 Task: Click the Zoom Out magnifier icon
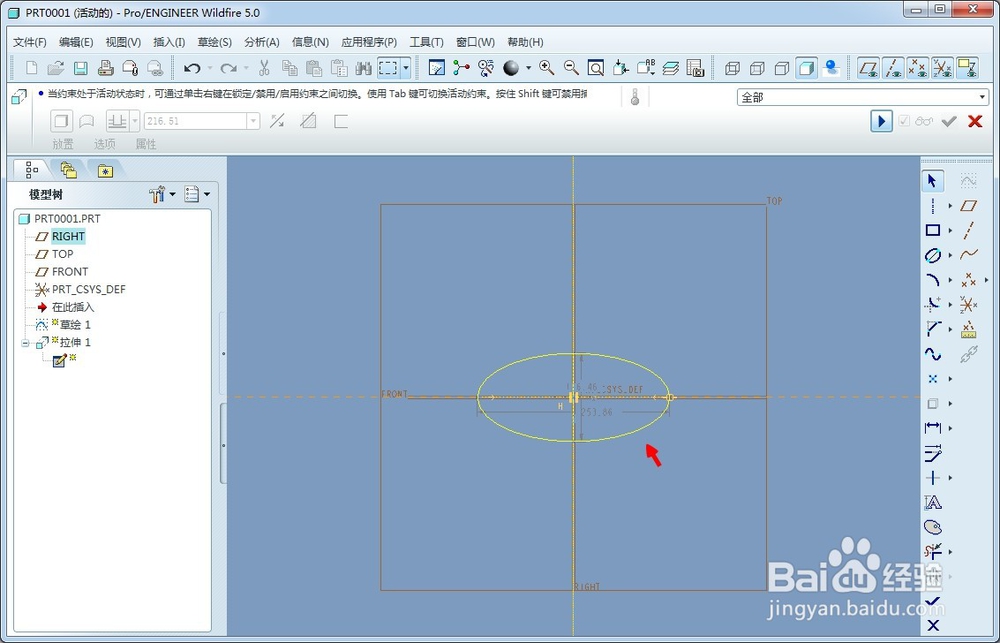[571, 68]
